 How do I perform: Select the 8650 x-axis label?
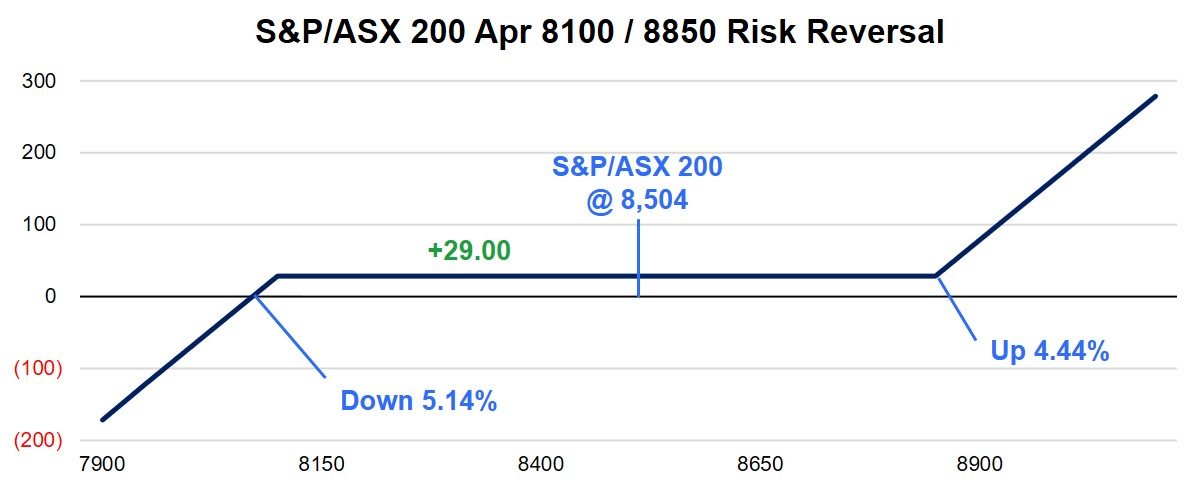click(x=759, y=465)
